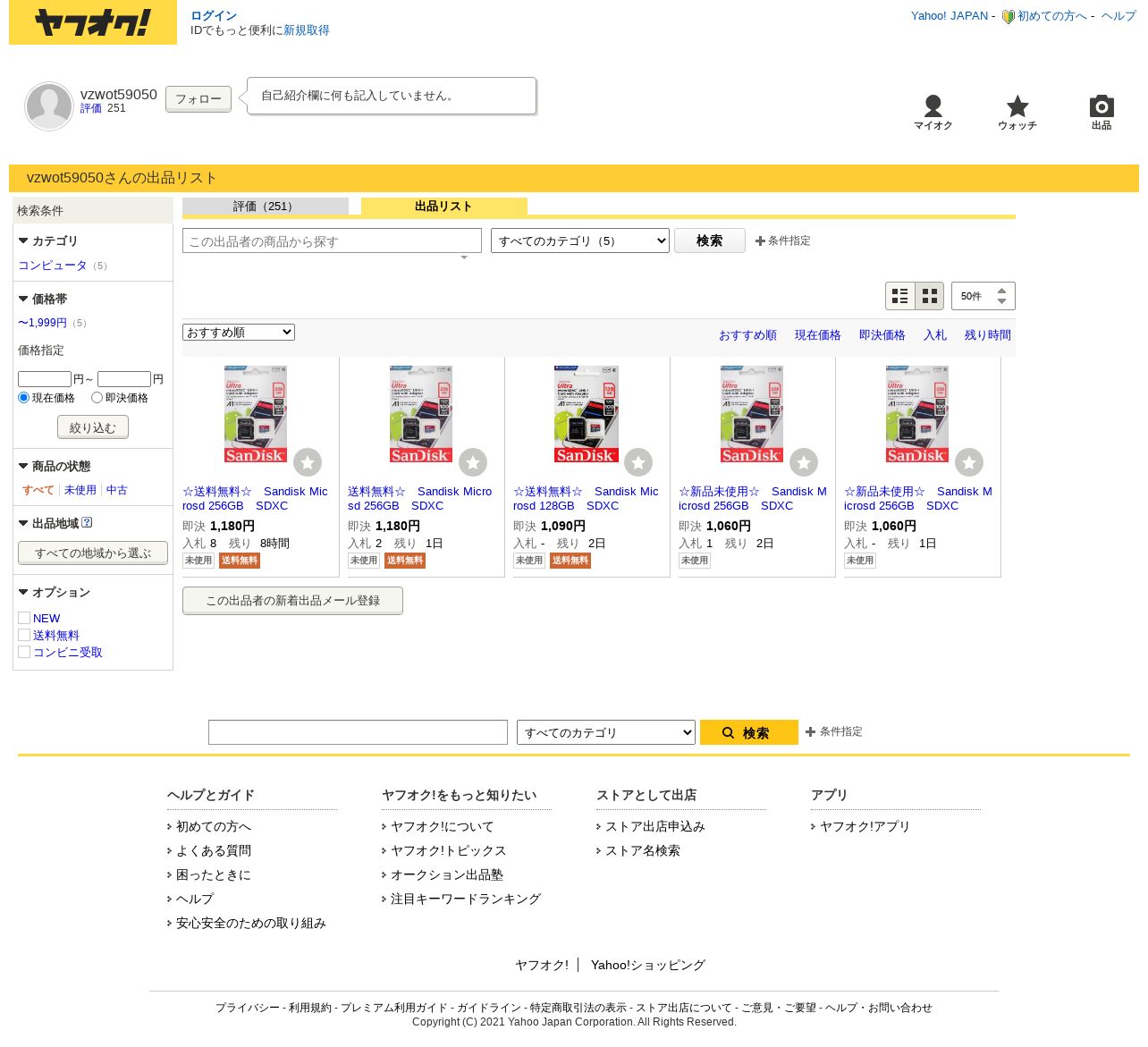Click the 絞り込む filter button
Image resolution: width=1148 pixels, height=1047 pixels.
93,427
